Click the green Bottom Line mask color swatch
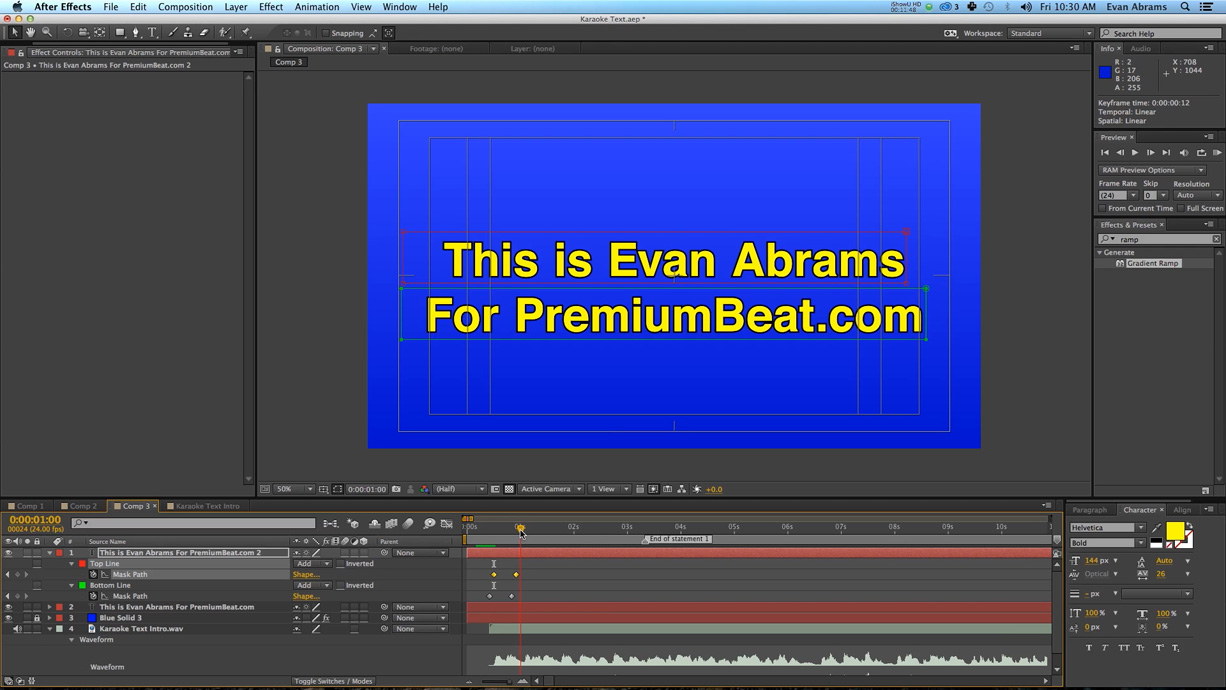1226x690 pixels. pos(82,585)
